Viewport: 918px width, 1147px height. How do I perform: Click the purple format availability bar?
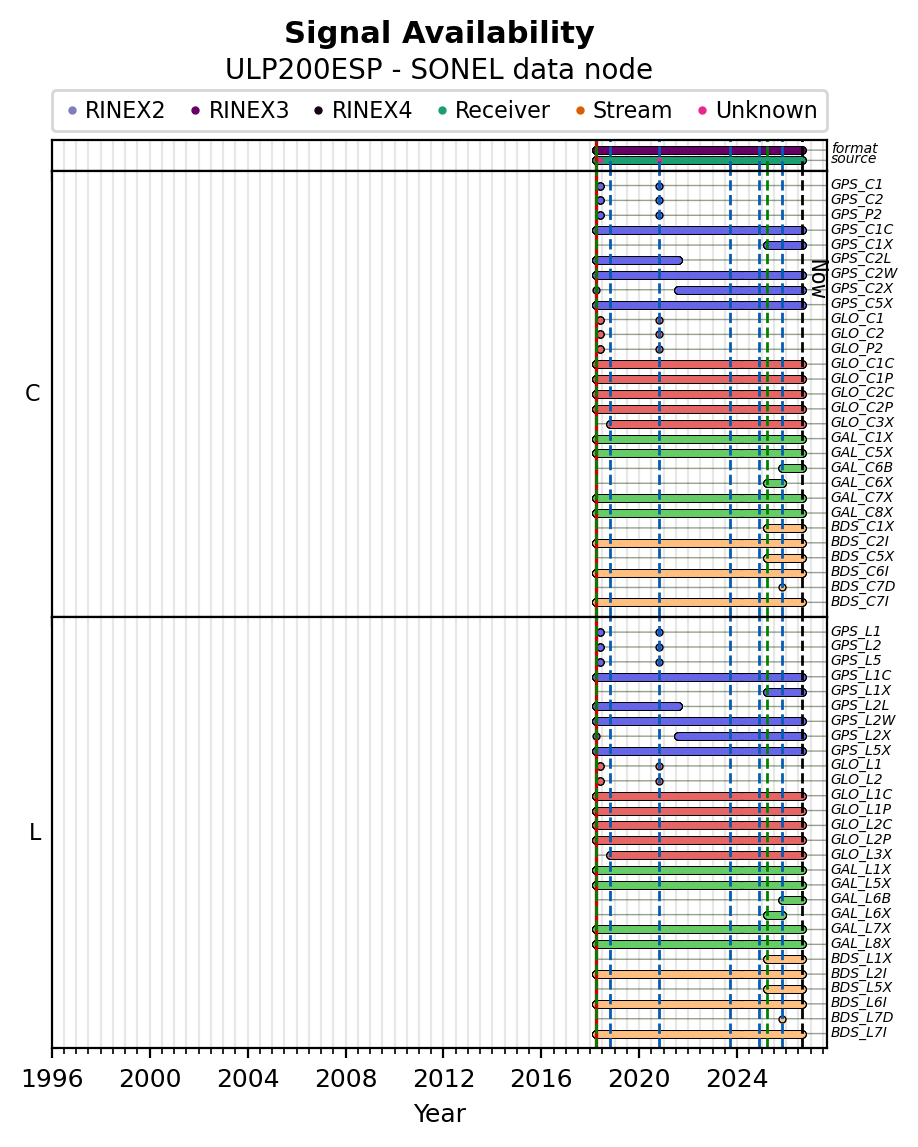click(699, 151)
